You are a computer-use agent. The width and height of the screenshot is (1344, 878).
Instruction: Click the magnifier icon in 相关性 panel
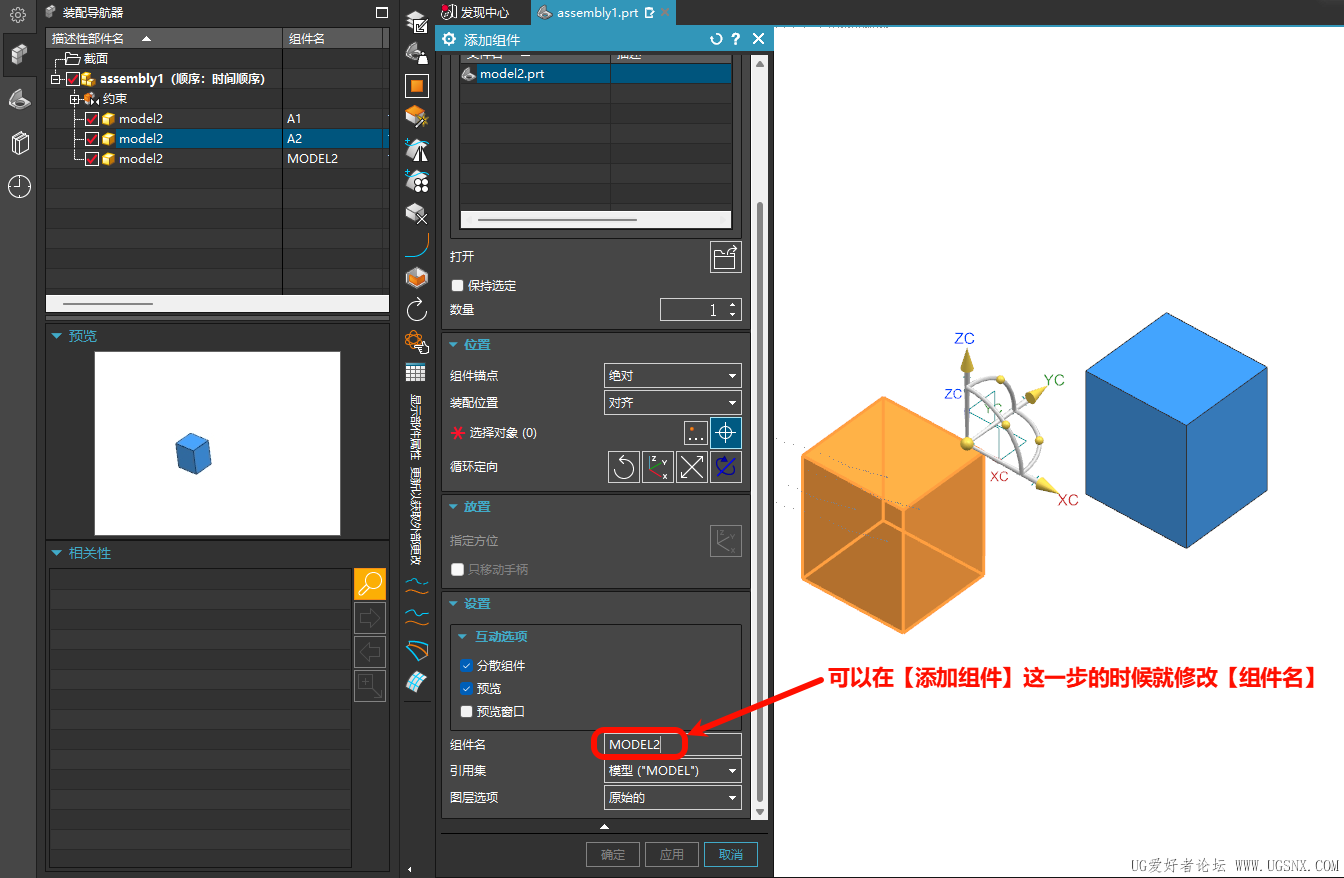pos(370,584)
